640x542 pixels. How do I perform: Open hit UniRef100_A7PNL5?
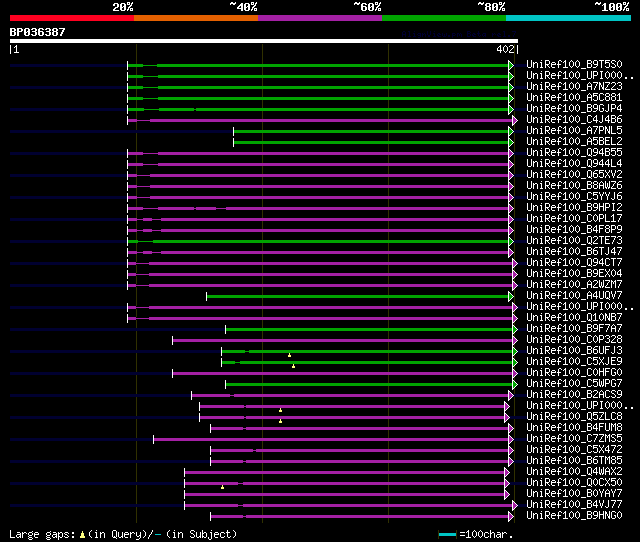click(x=574, y=131)
